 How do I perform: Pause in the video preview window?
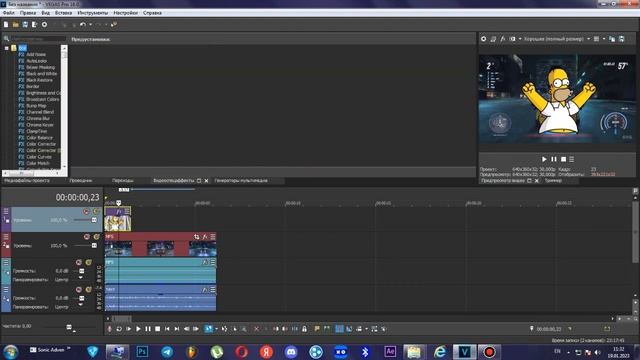pyautogui.click(x=554, y=159)
